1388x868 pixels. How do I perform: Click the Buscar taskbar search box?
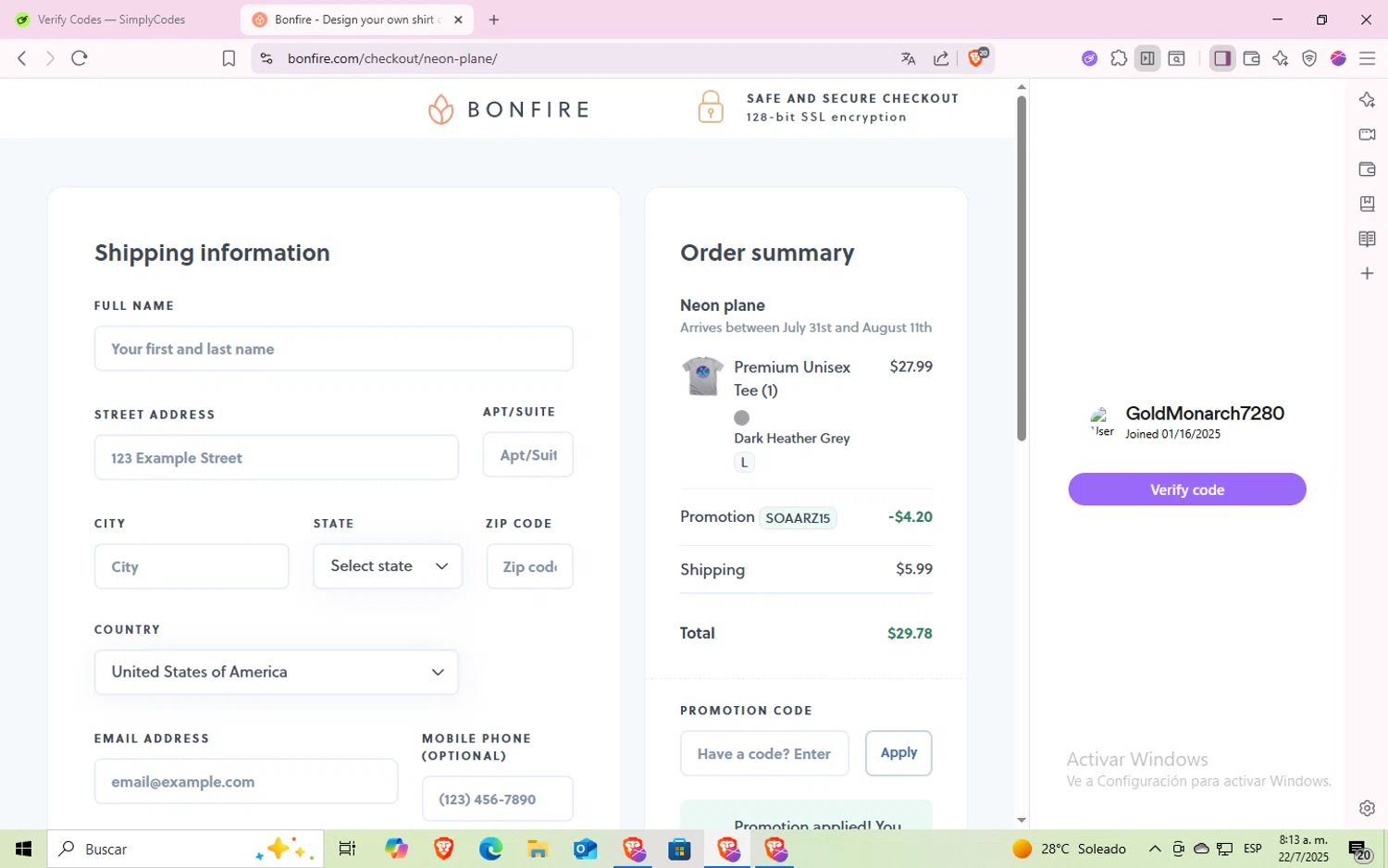click(x=185, y=849)
